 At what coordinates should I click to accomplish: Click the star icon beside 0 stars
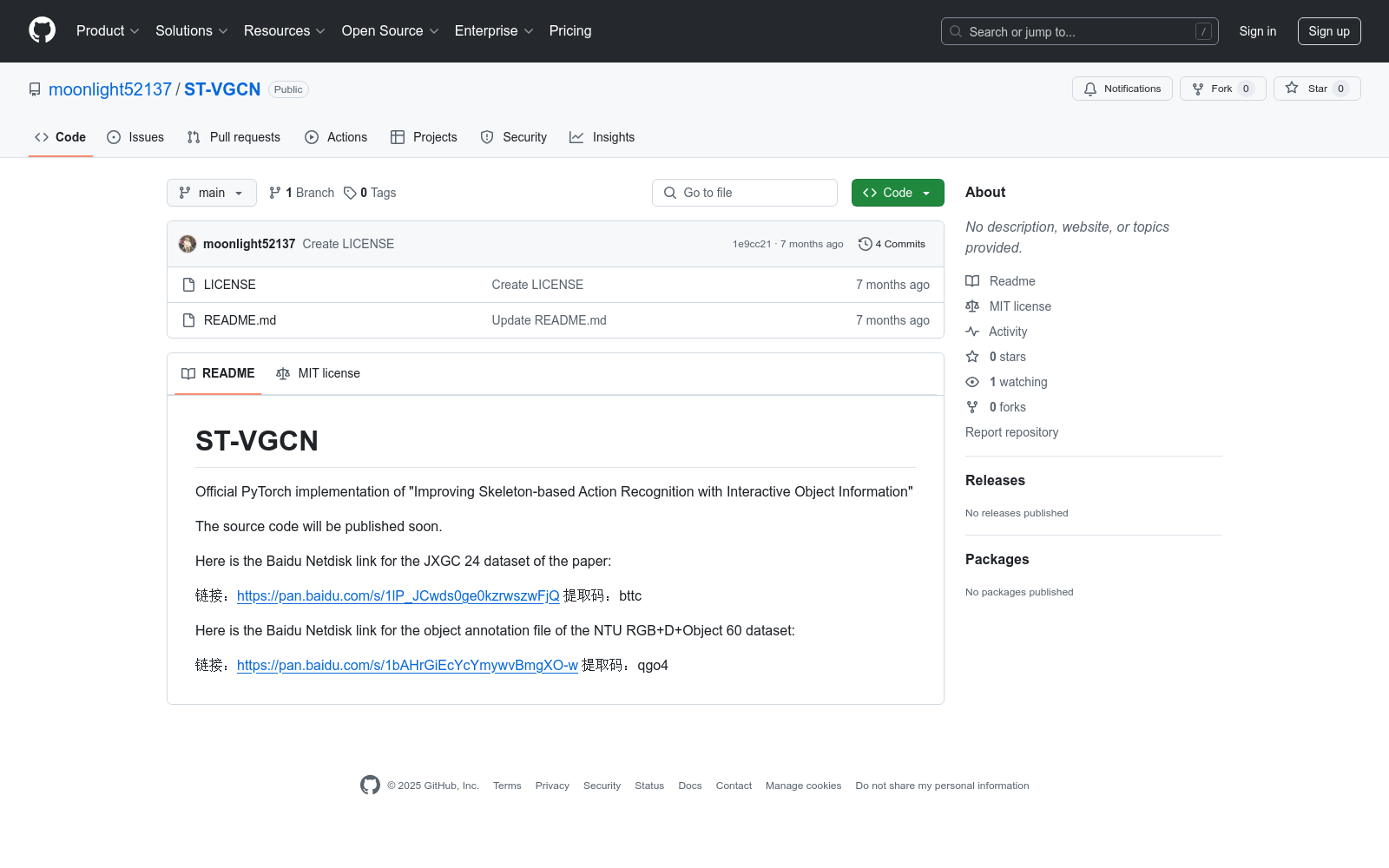[x=972, y=357]
